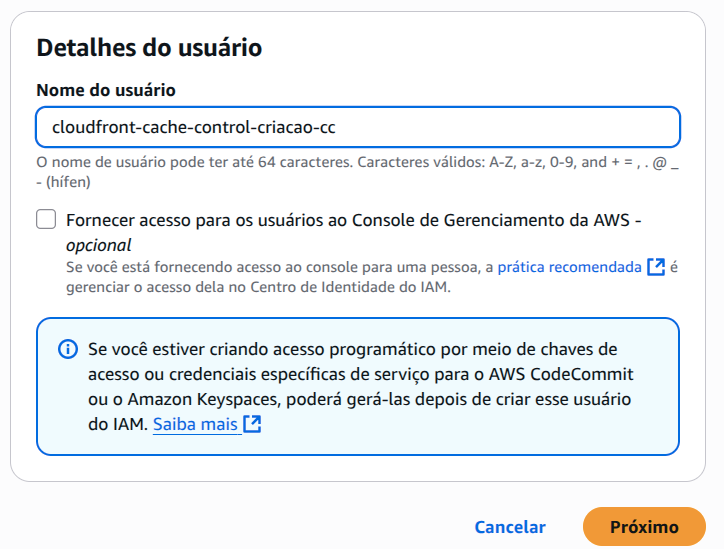Focus the "Nome do usuário" text field

pyautogui.click(x=358, y=127)
